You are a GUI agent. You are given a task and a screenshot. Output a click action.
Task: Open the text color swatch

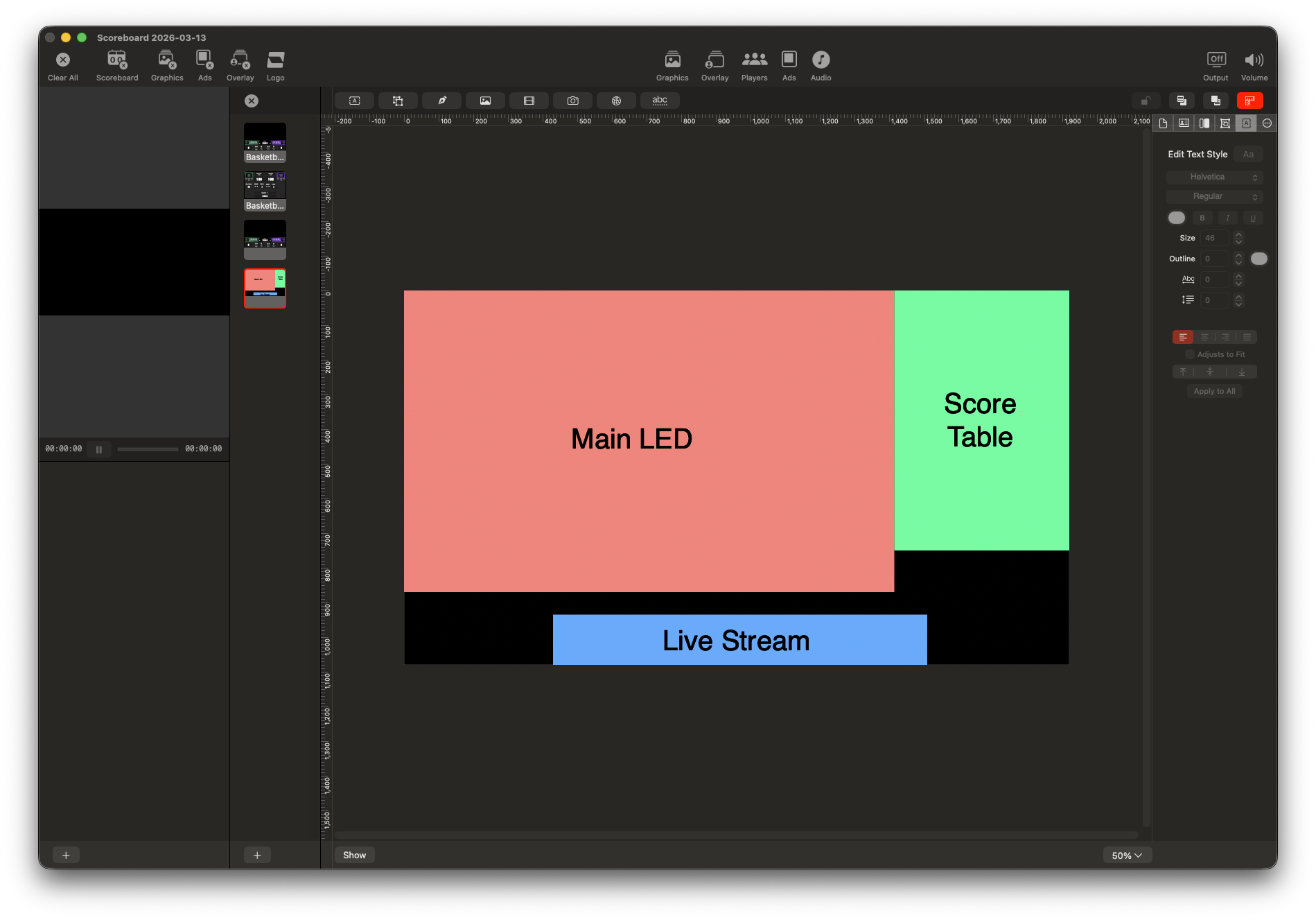[1177, 218]
